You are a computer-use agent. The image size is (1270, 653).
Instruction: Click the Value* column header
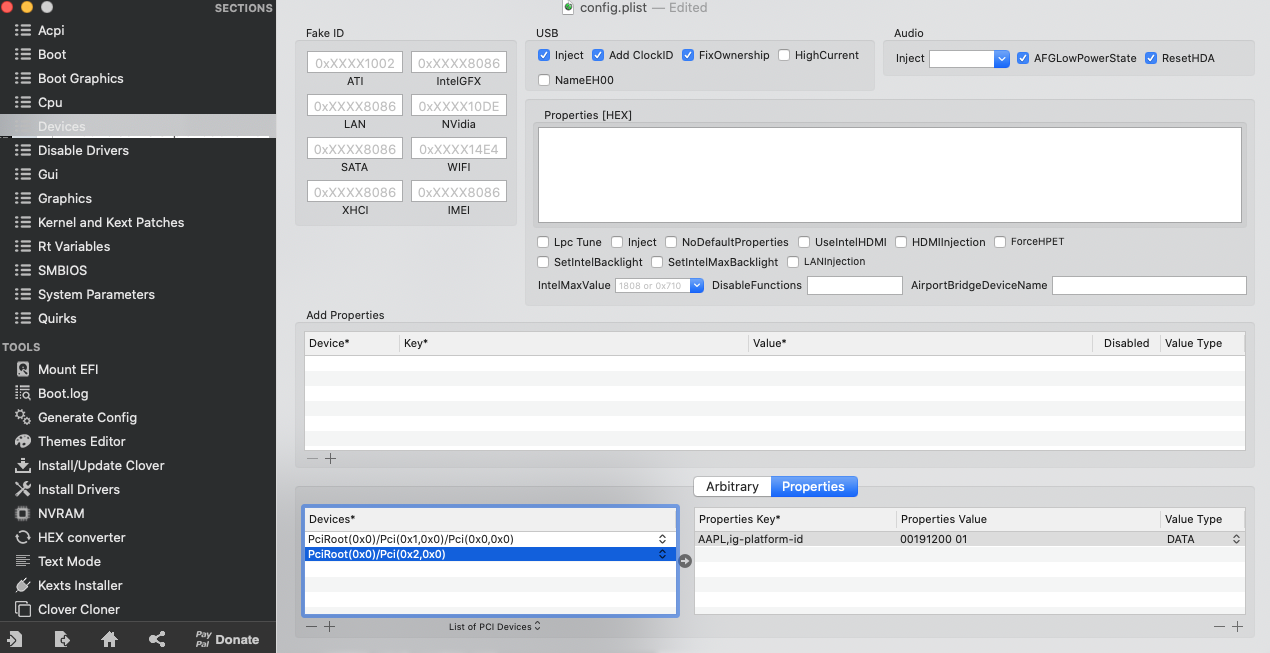coord(920,343)
